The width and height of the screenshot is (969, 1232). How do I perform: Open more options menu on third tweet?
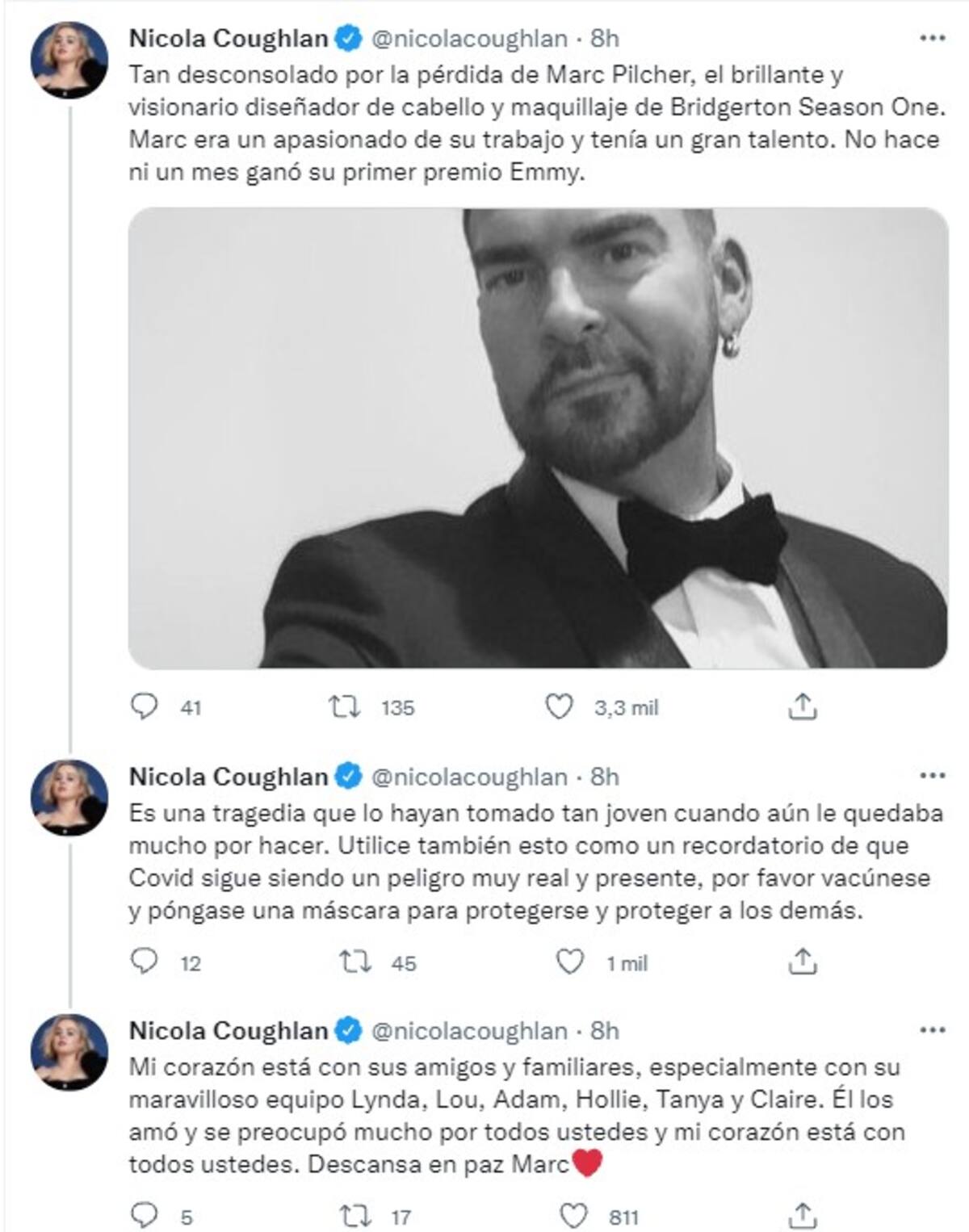pos(932,1030)
